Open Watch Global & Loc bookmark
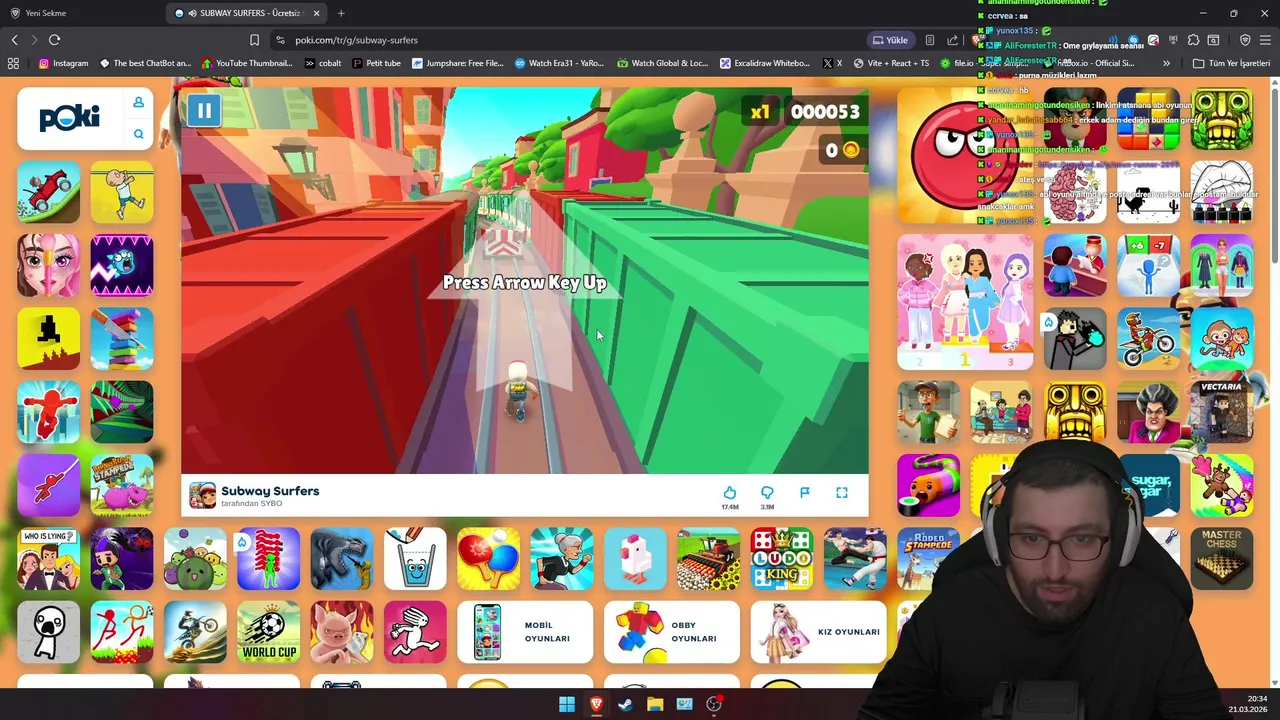This screenshot has height=720, width=1280. tap(662, 63)
